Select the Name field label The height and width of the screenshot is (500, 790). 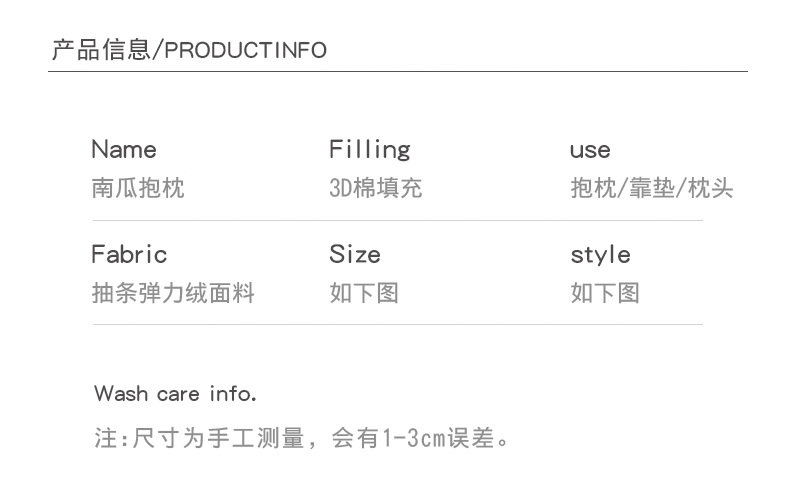pos(123,150)
